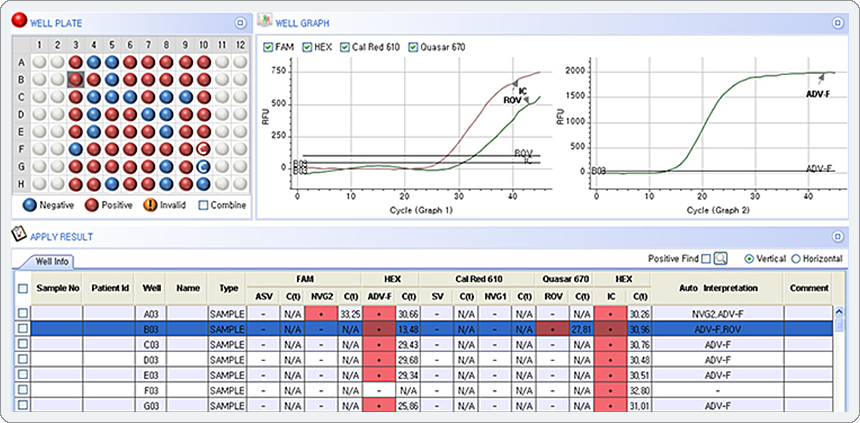
Task: Enable the Combine checkbox
Action: pyautogui.click(x=203, y=204)
